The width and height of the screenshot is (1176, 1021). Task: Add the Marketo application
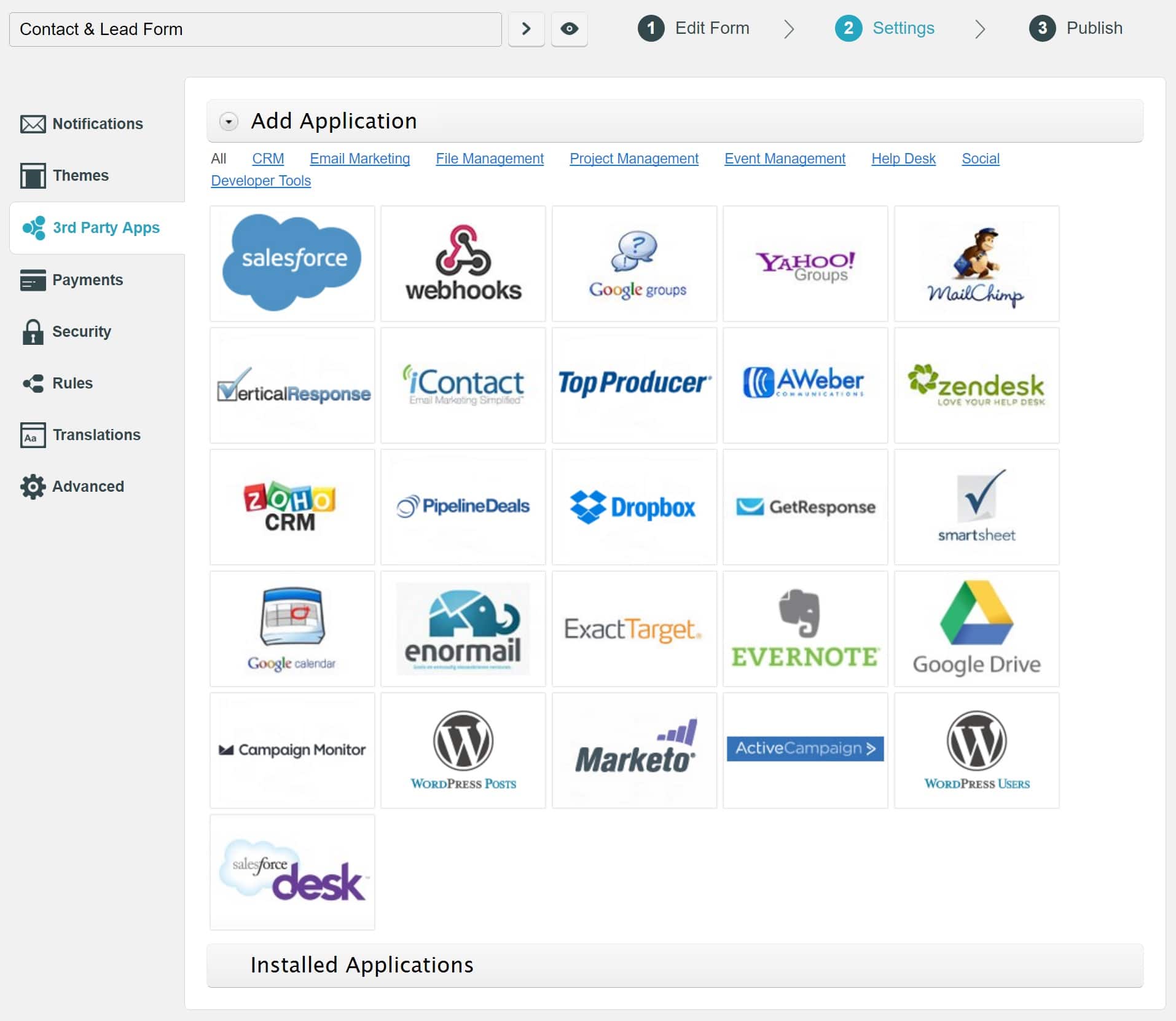point(634,750)
